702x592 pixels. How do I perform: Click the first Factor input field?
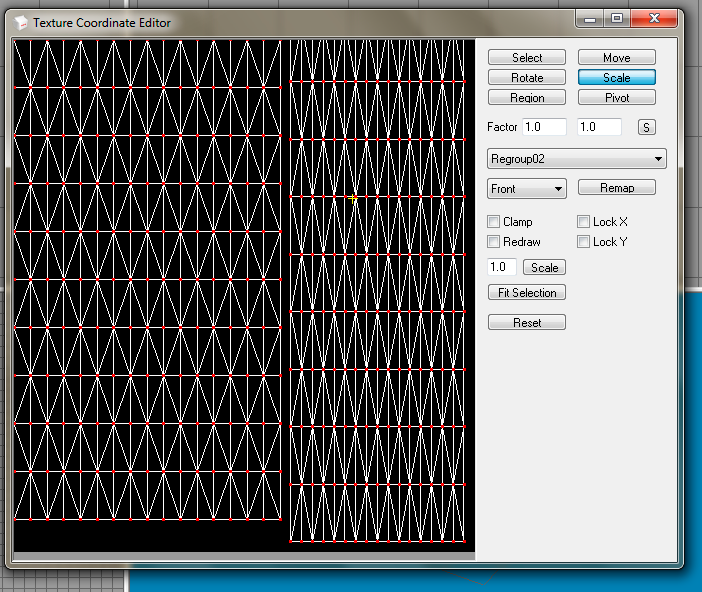click(544, 127)
